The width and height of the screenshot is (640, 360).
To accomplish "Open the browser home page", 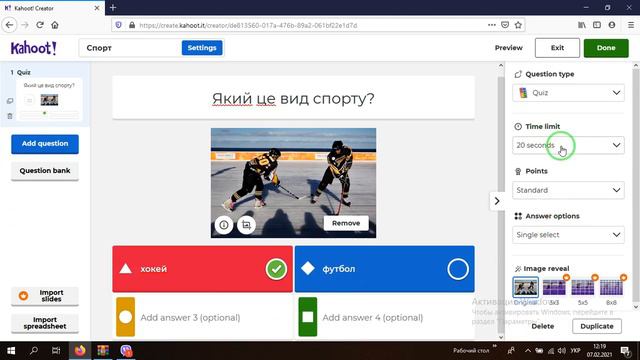I will point(55,25).
